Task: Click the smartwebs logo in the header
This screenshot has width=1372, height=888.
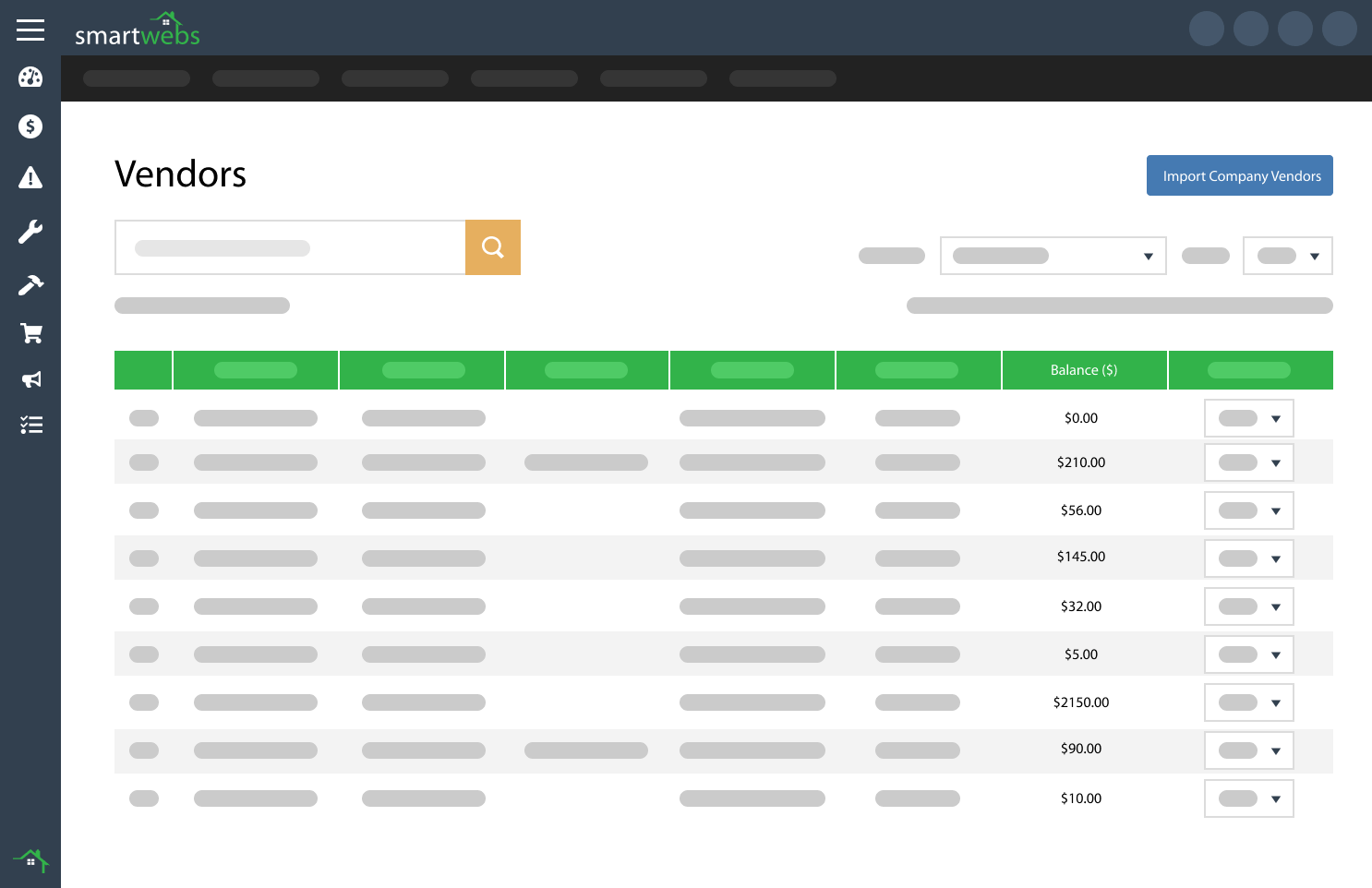Action: point(138,31)
